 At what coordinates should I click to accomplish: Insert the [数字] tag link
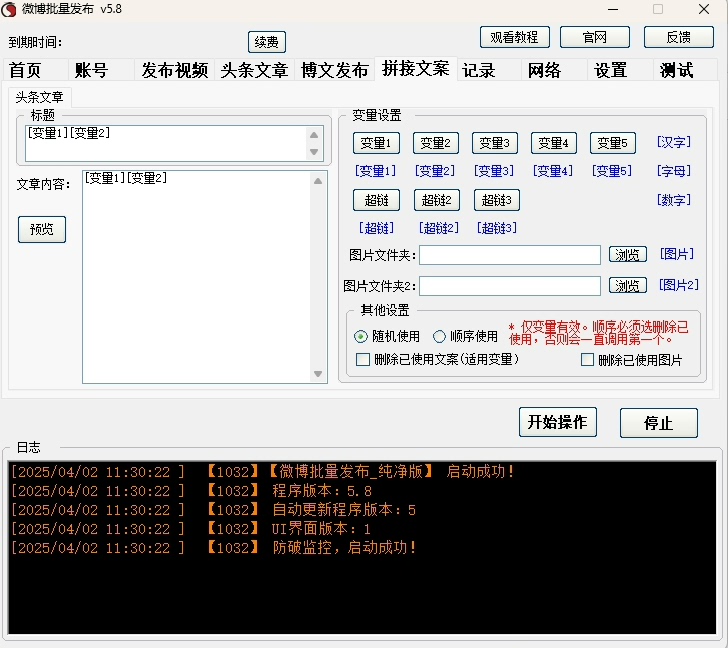(x=674, y=200)
